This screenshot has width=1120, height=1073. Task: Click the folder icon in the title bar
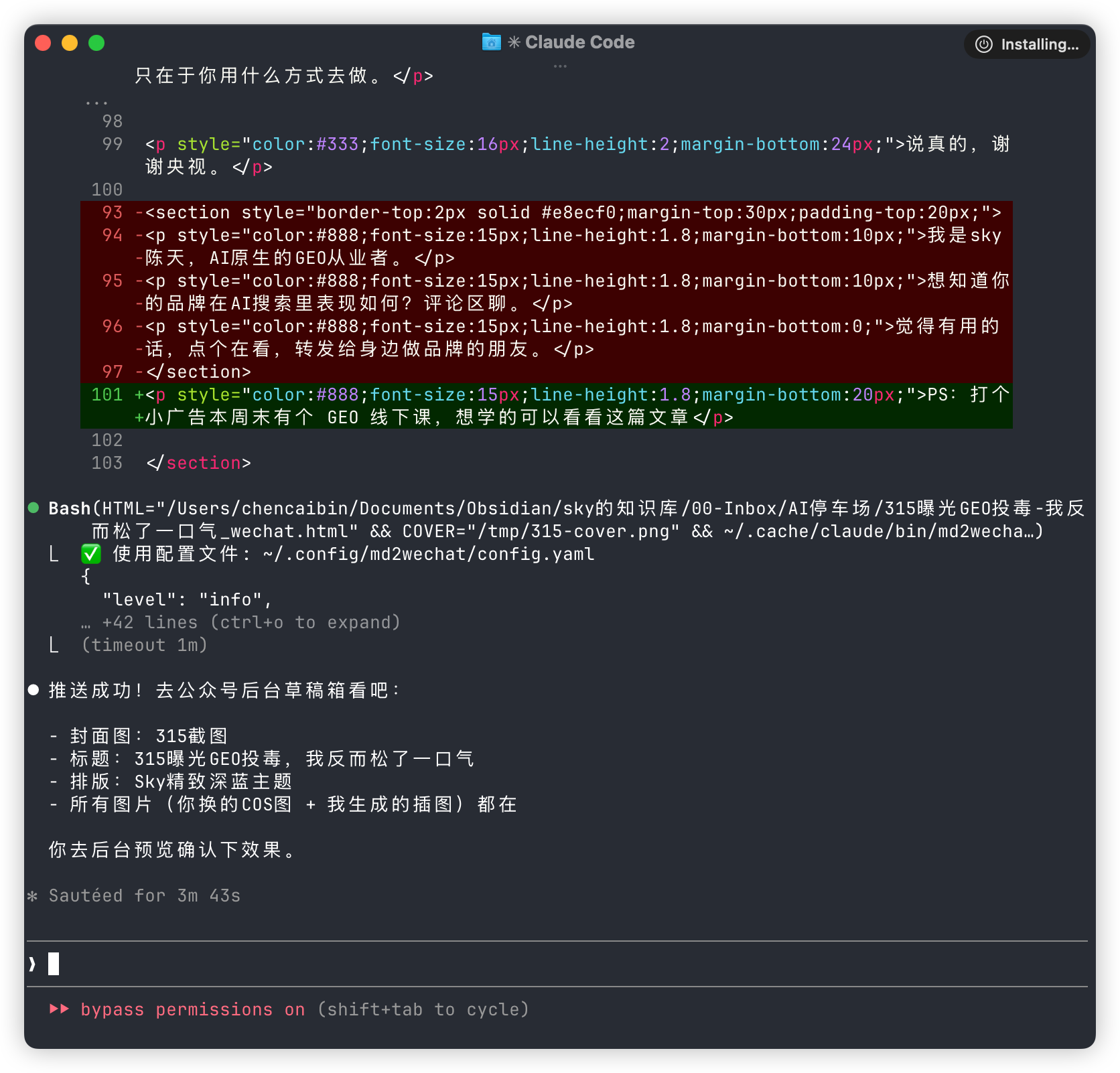pos(491,42)
